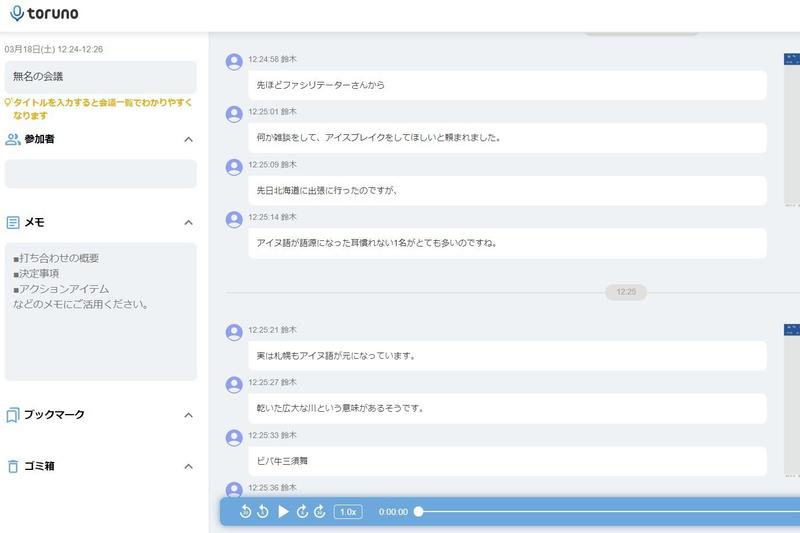Viewport: 800px width, 533px height.
Task: Select the message about アイスブレイク
Action: (x=507, y=138)
